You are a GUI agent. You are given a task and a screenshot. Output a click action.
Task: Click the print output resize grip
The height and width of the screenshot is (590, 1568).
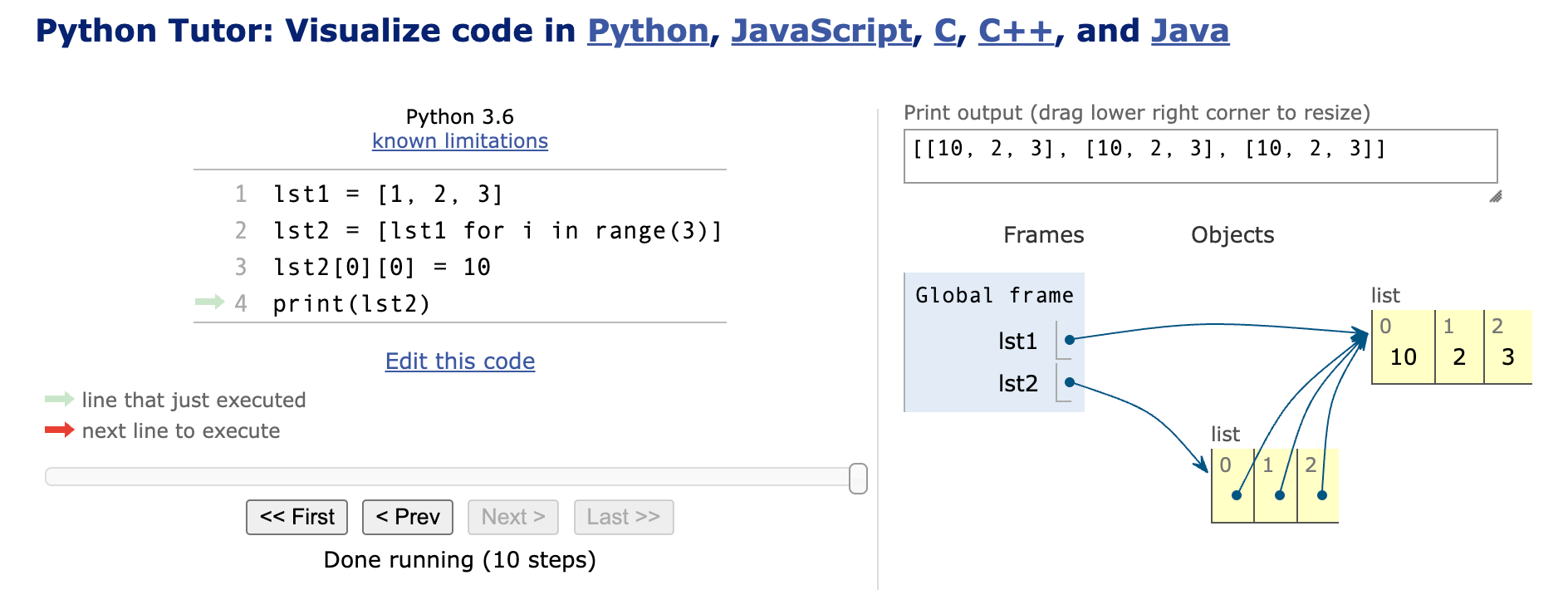[x=1495, y=197]
